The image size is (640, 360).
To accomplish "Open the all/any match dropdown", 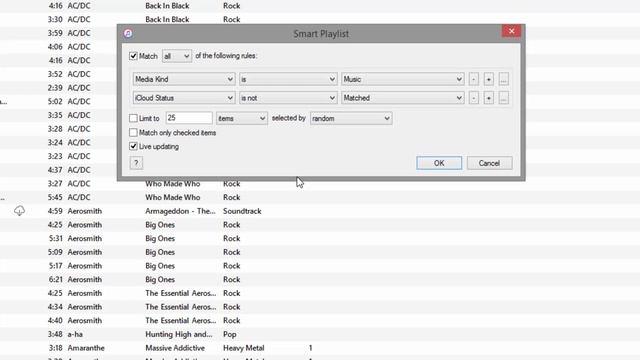I will [177, 56].
